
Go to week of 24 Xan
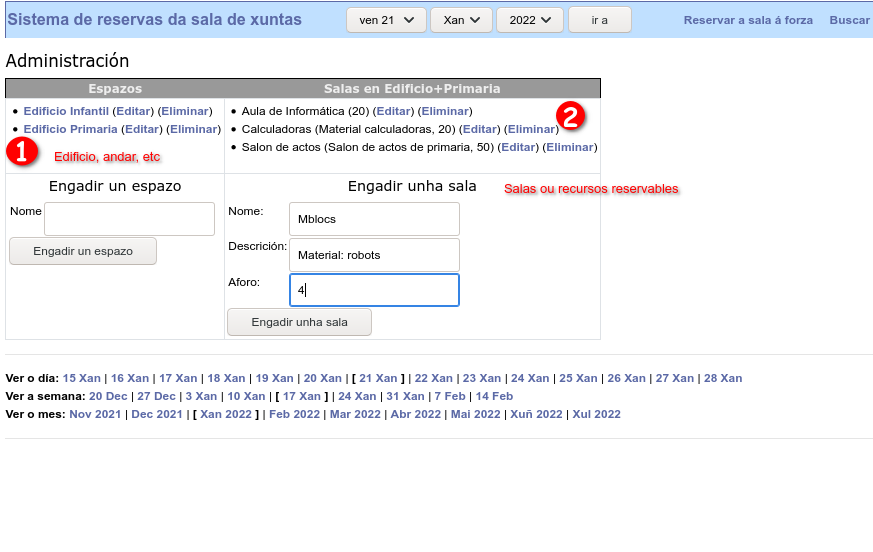tap(357, 396)
